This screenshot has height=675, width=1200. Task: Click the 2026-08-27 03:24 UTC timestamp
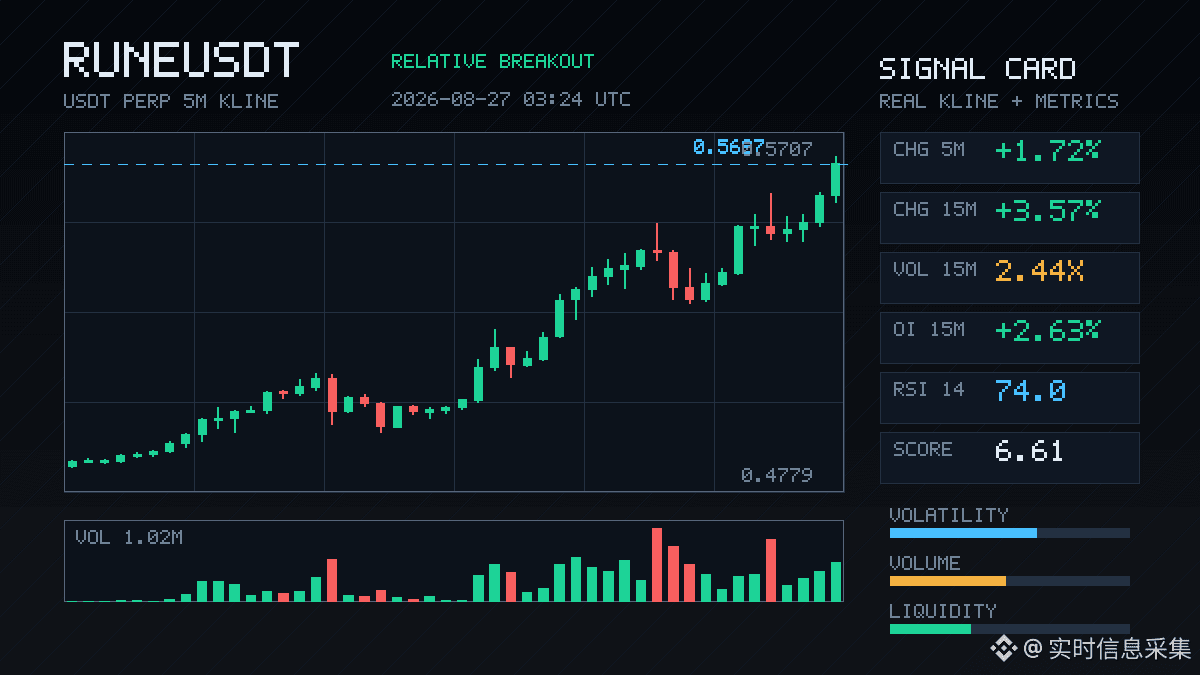[511, 99]
